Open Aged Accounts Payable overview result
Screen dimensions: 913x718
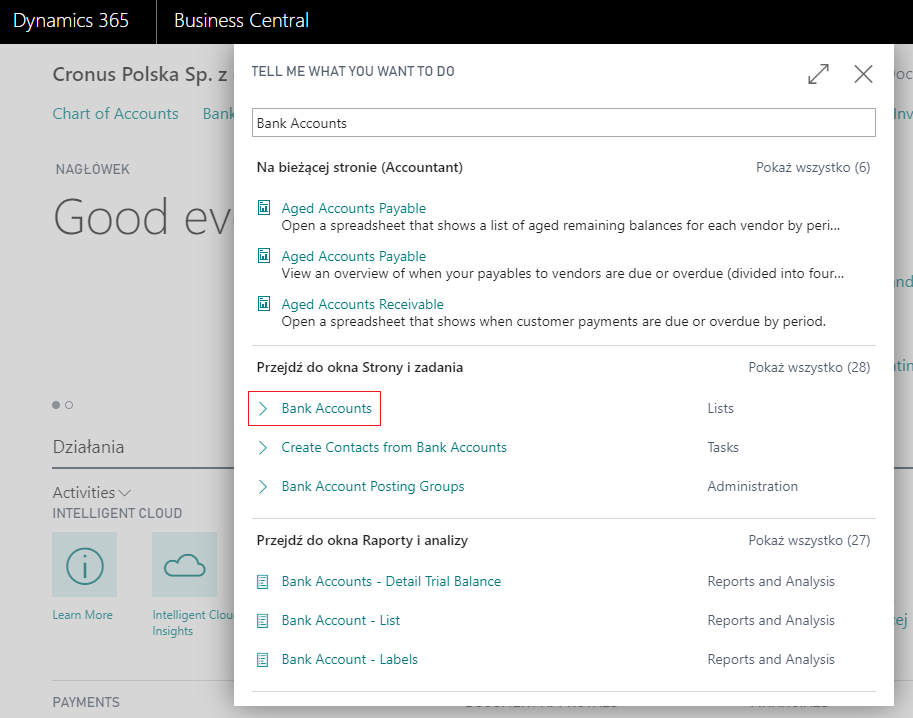tap(353, 256)
